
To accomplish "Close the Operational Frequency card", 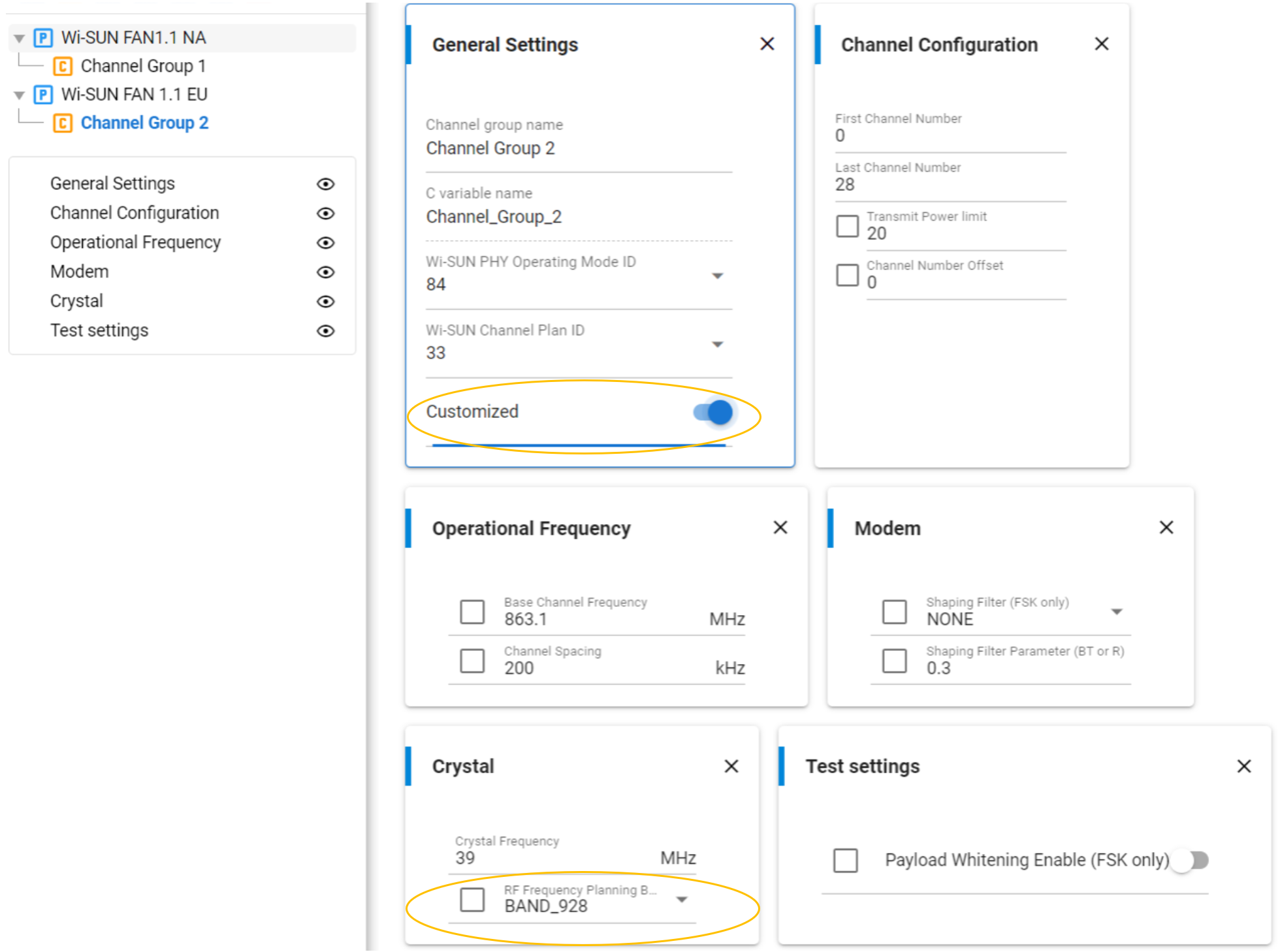I will (780, 528).
